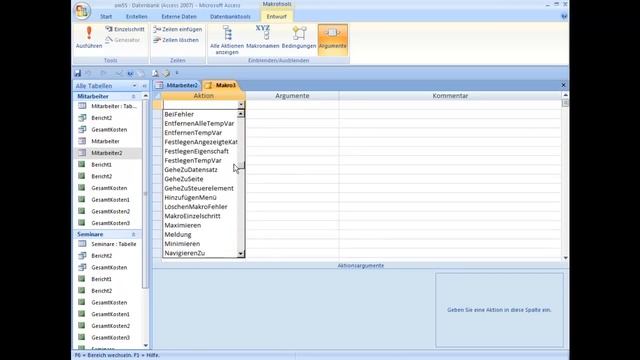Open the round Office button menu
This screenshot has height=360, width=640.
point(82,11)
